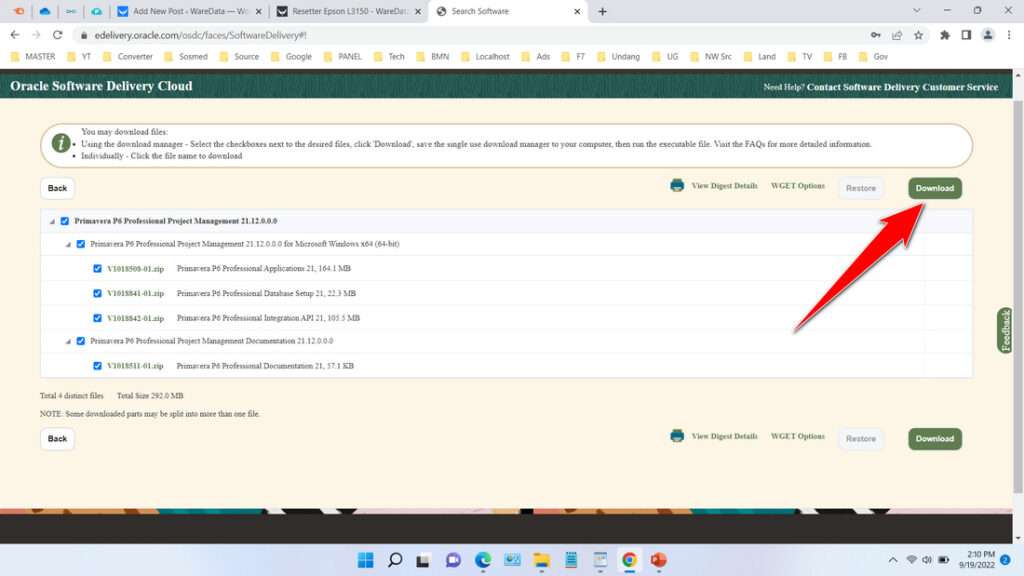
Task: Open a new browser tab with plus
Action: click(x=602, y=11)
